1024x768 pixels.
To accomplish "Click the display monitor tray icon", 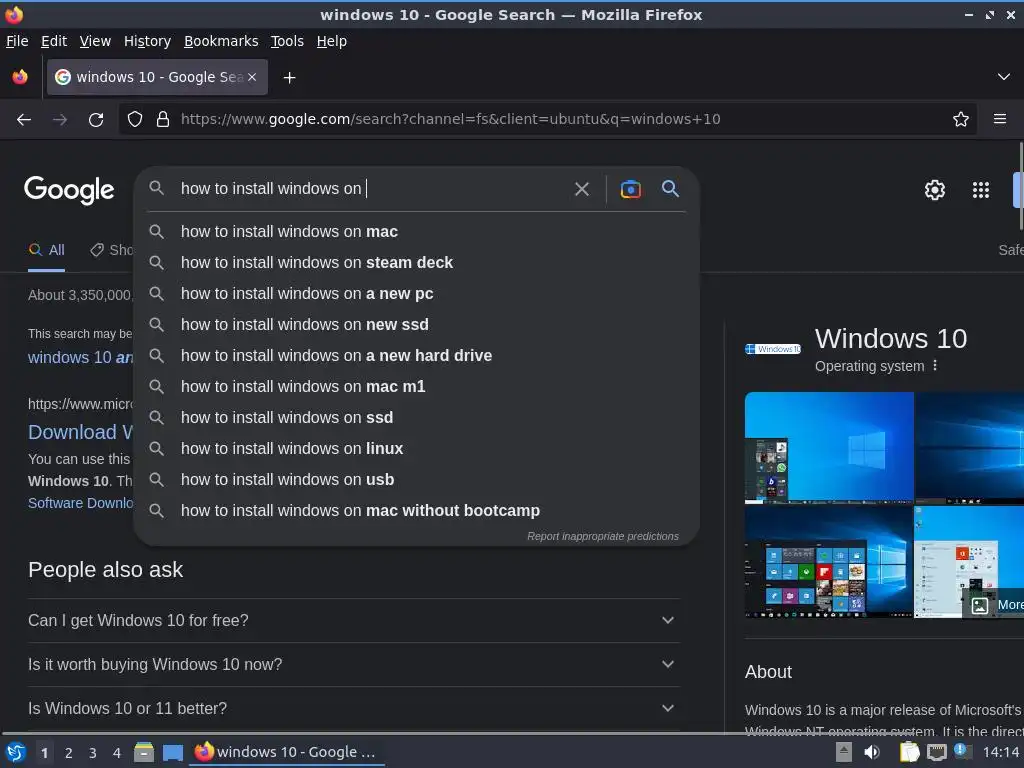I will tap(936, 752).
